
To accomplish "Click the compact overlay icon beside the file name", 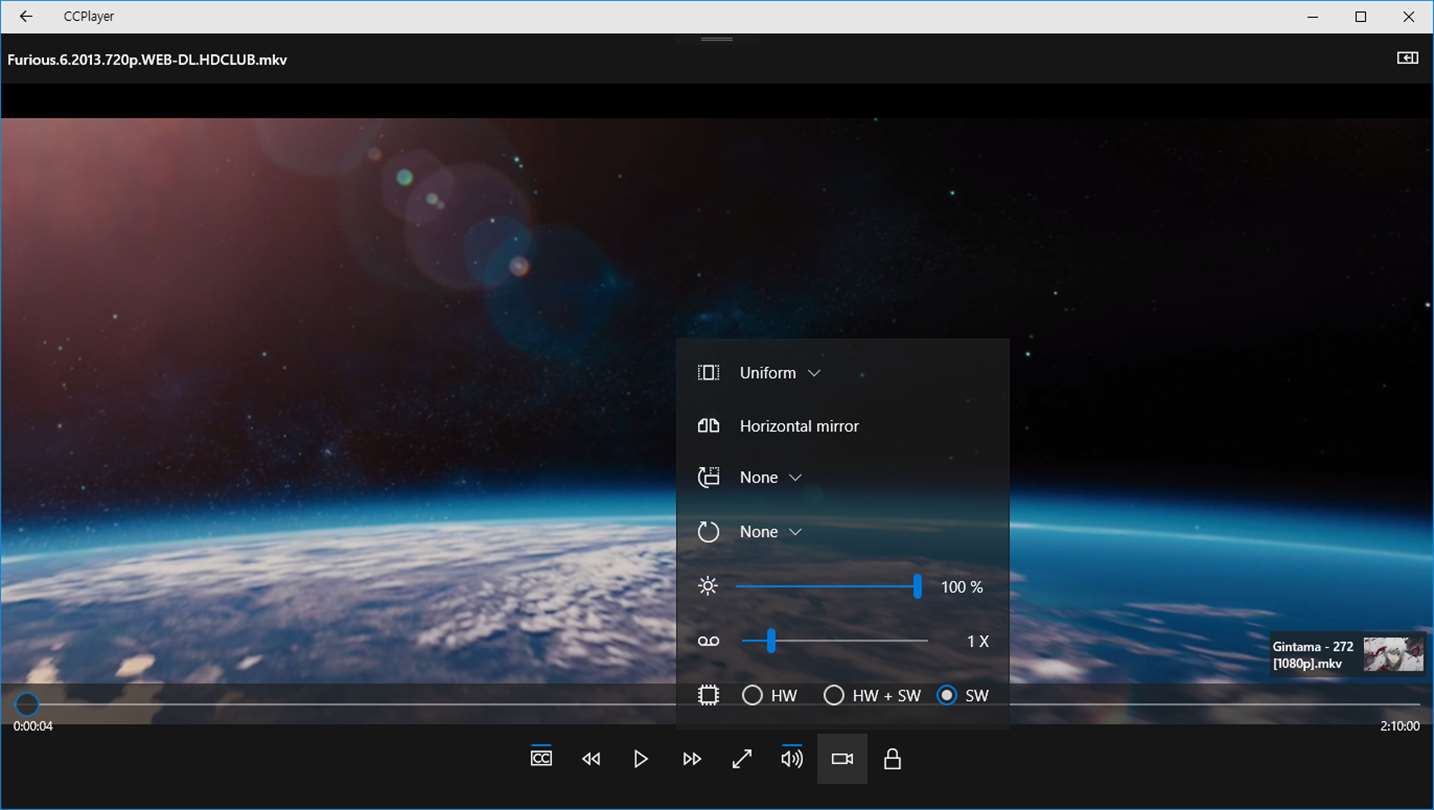I will click(x=1407, y=59).
